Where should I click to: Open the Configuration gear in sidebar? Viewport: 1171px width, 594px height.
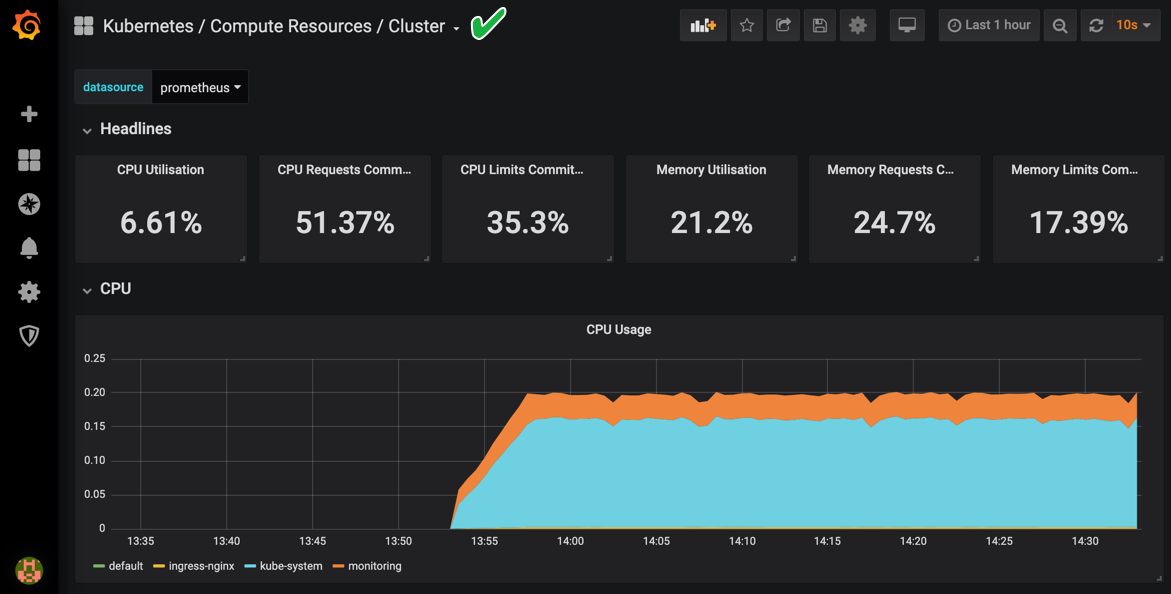click(29, 291)
